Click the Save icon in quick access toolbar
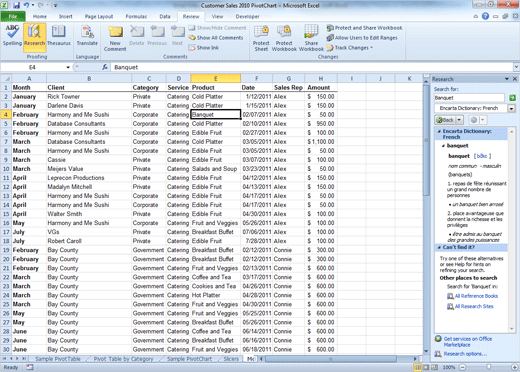The width and height of the screenshot is (520, 372). (x=17, y=5)
